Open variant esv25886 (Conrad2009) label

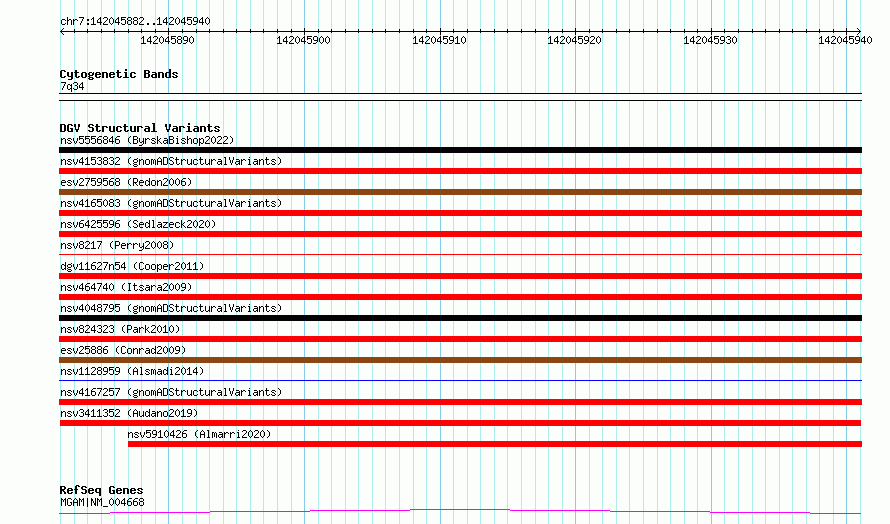click(x=123, y=350)
